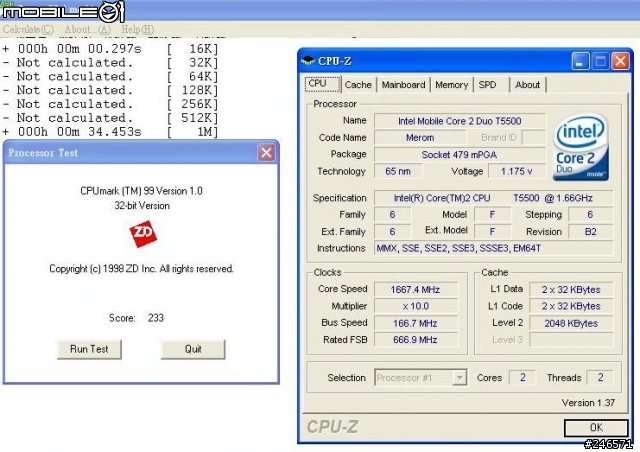
Task: Click the L1 Data value 2 x 32 KBytes
Action: 571,289
